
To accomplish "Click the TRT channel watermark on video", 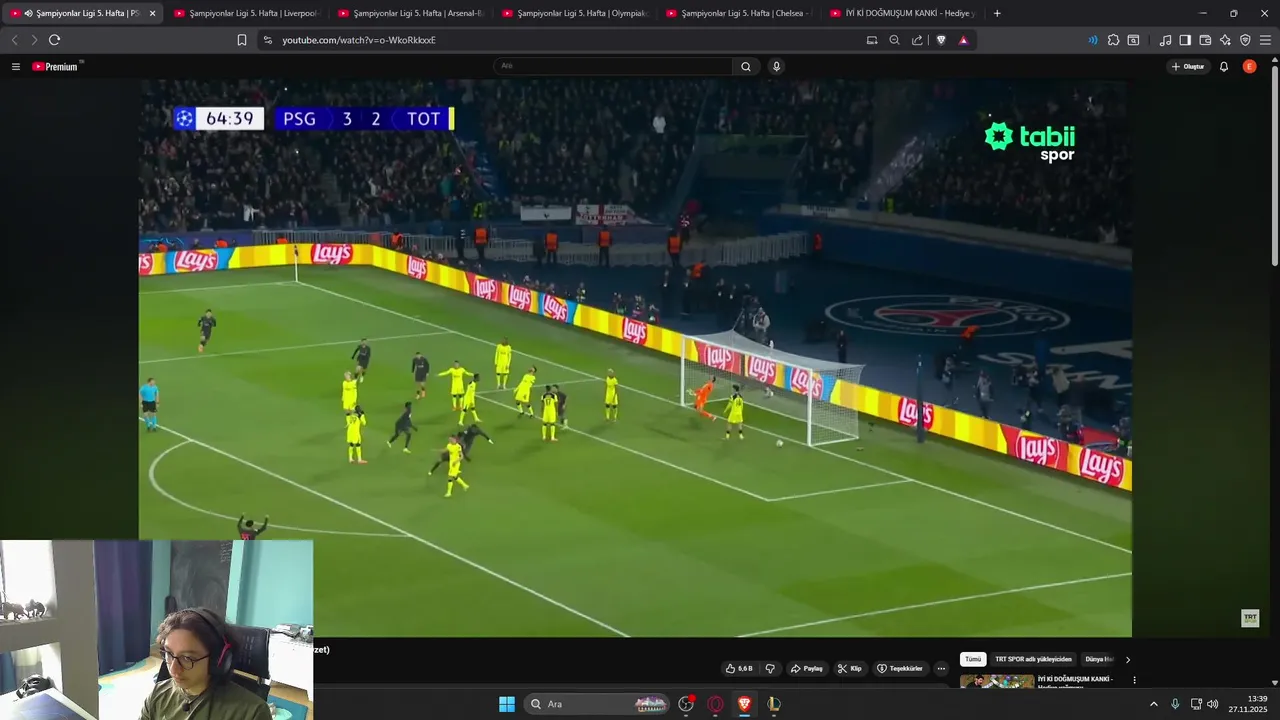I will coord(1250,618).
